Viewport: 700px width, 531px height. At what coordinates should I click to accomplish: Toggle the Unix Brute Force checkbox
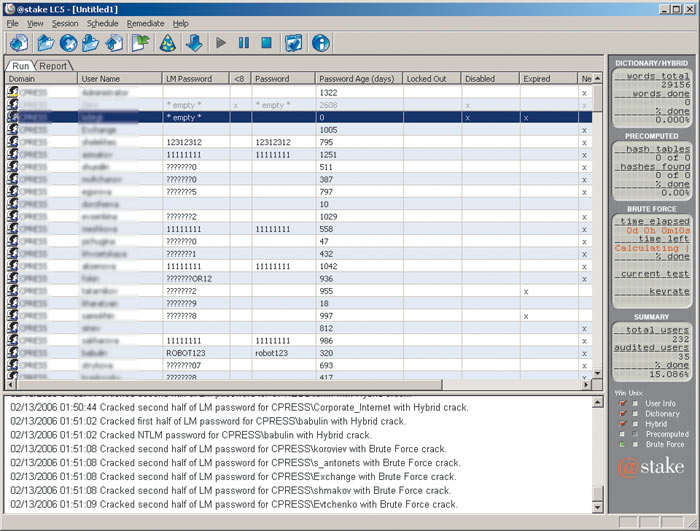click(x=635, y=444)
